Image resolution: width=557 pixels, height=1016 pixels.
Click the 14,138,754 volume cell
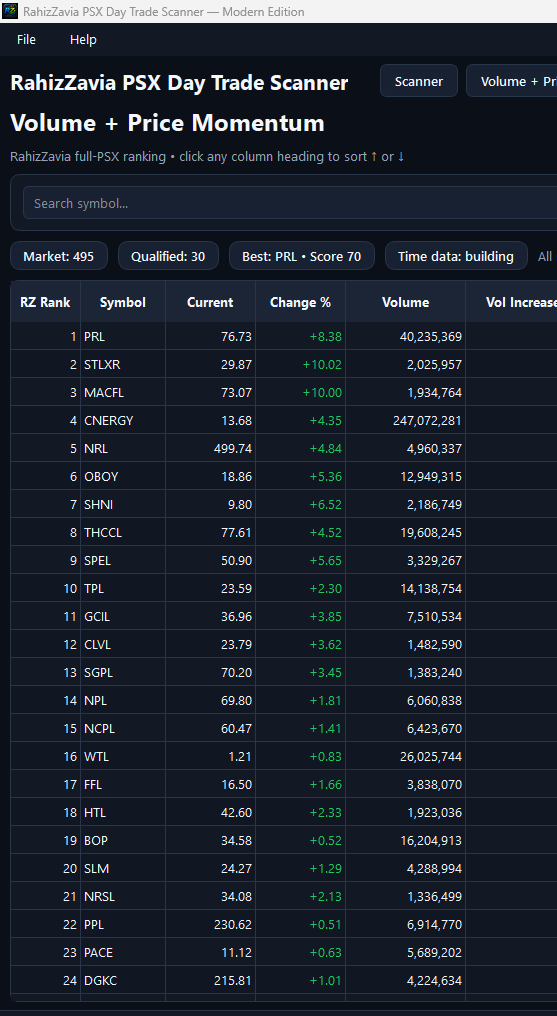pyautogui.click(x=405, y=588)
